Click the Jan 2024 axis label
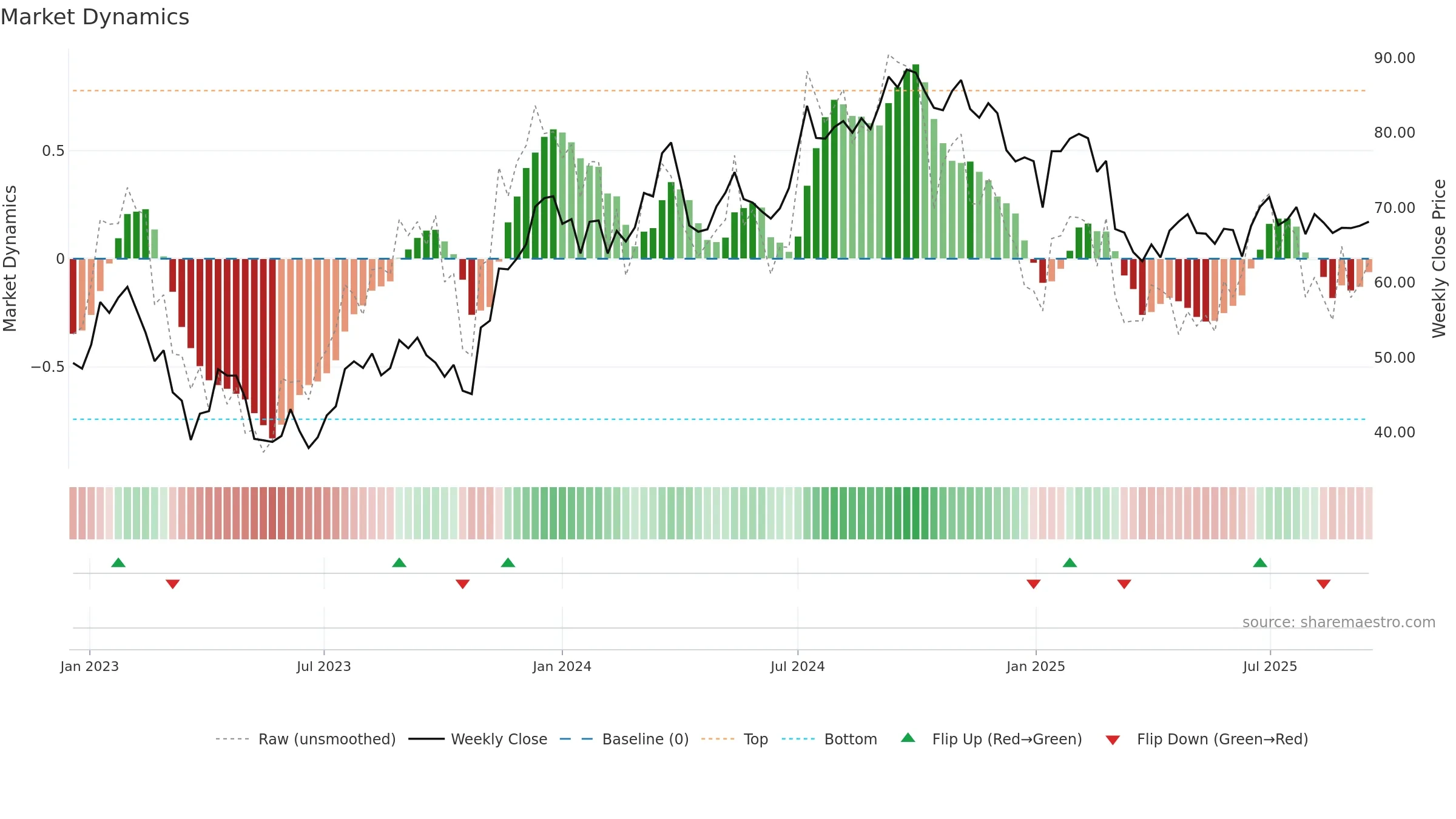 pos(562,666)
